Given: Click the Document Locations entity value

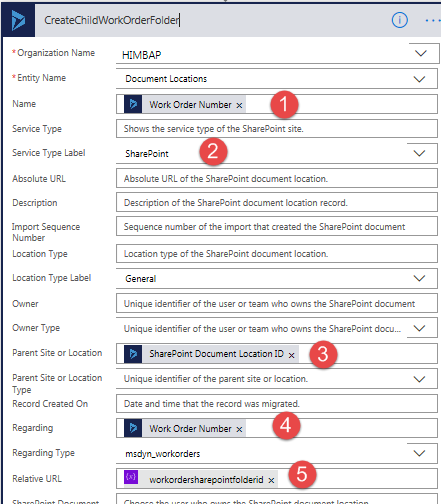Looking at the screenshot, I should click(x=166, y=79).
